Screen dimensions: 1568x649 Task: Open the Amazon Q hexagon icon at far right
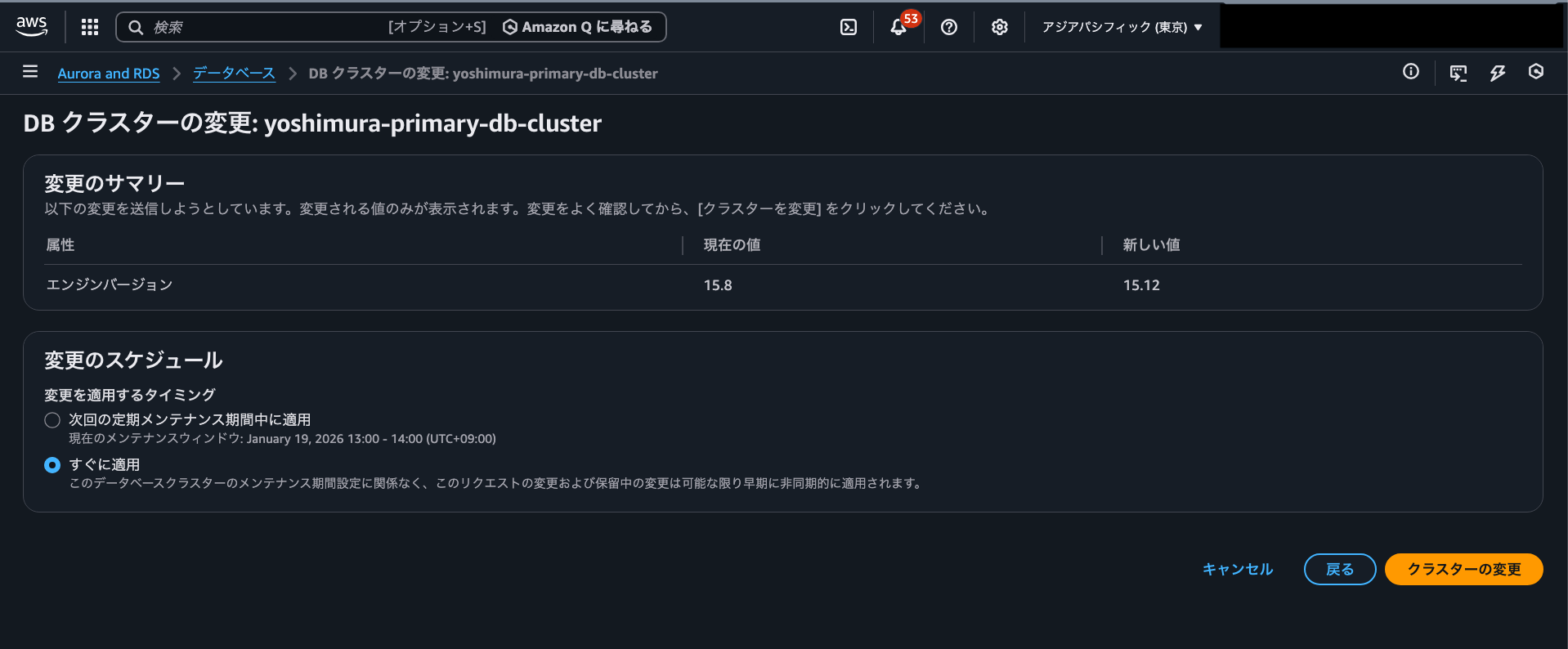click(x=1535, y=72)
